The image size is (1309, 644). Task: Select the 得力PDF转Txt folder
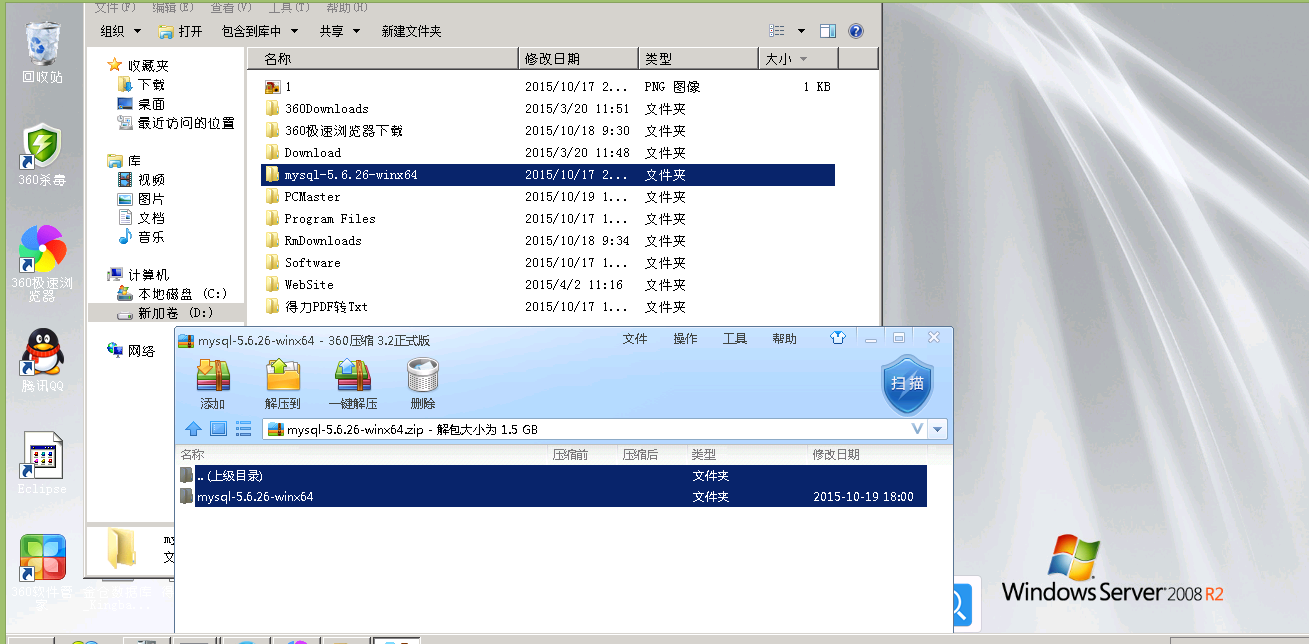pyautogui.click(x=548, y=307)
